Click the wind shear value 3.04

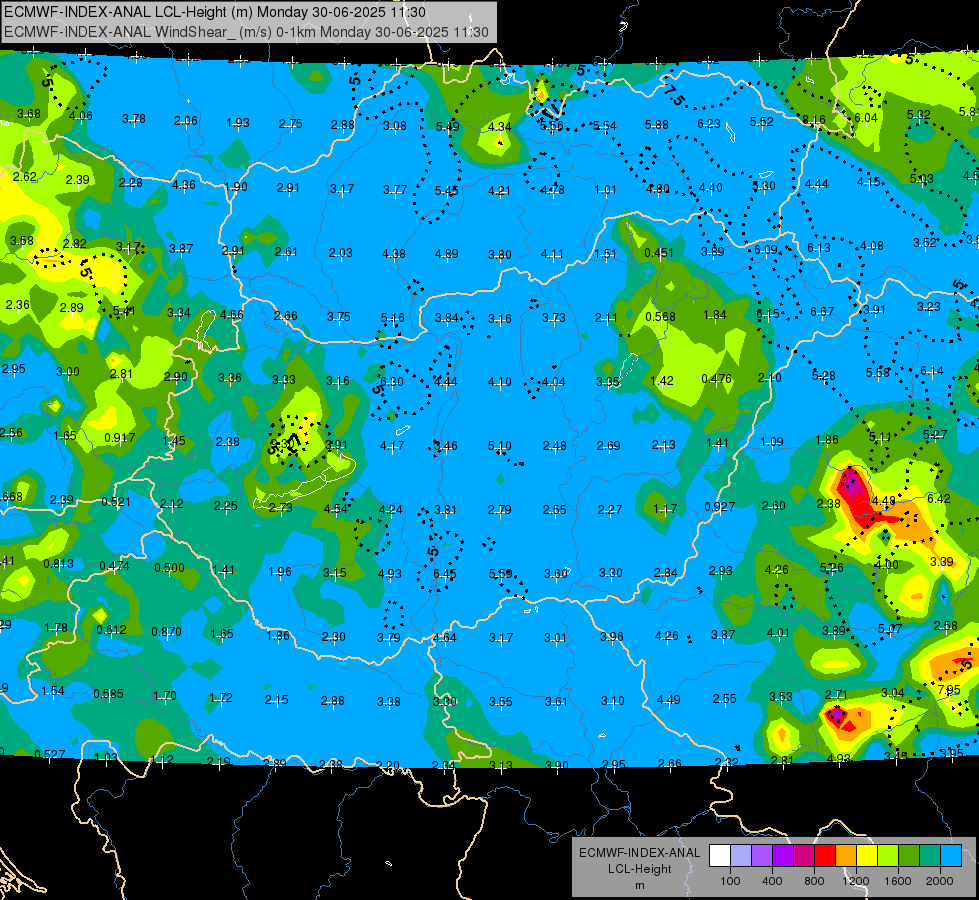pyautogui.click(x=892, y=693)
